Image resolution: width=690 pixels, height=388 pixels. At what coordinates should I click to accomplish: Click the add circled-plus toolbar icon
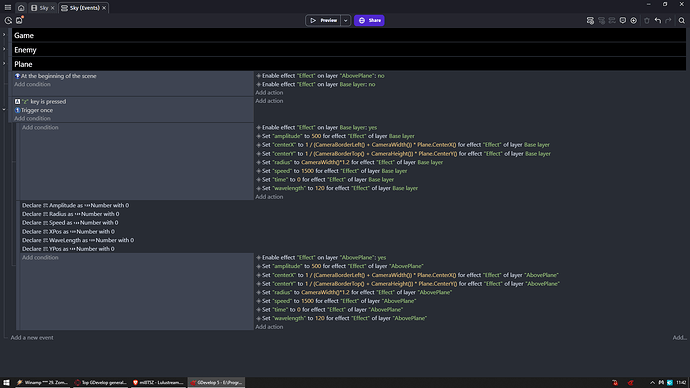tap(634, 21)
